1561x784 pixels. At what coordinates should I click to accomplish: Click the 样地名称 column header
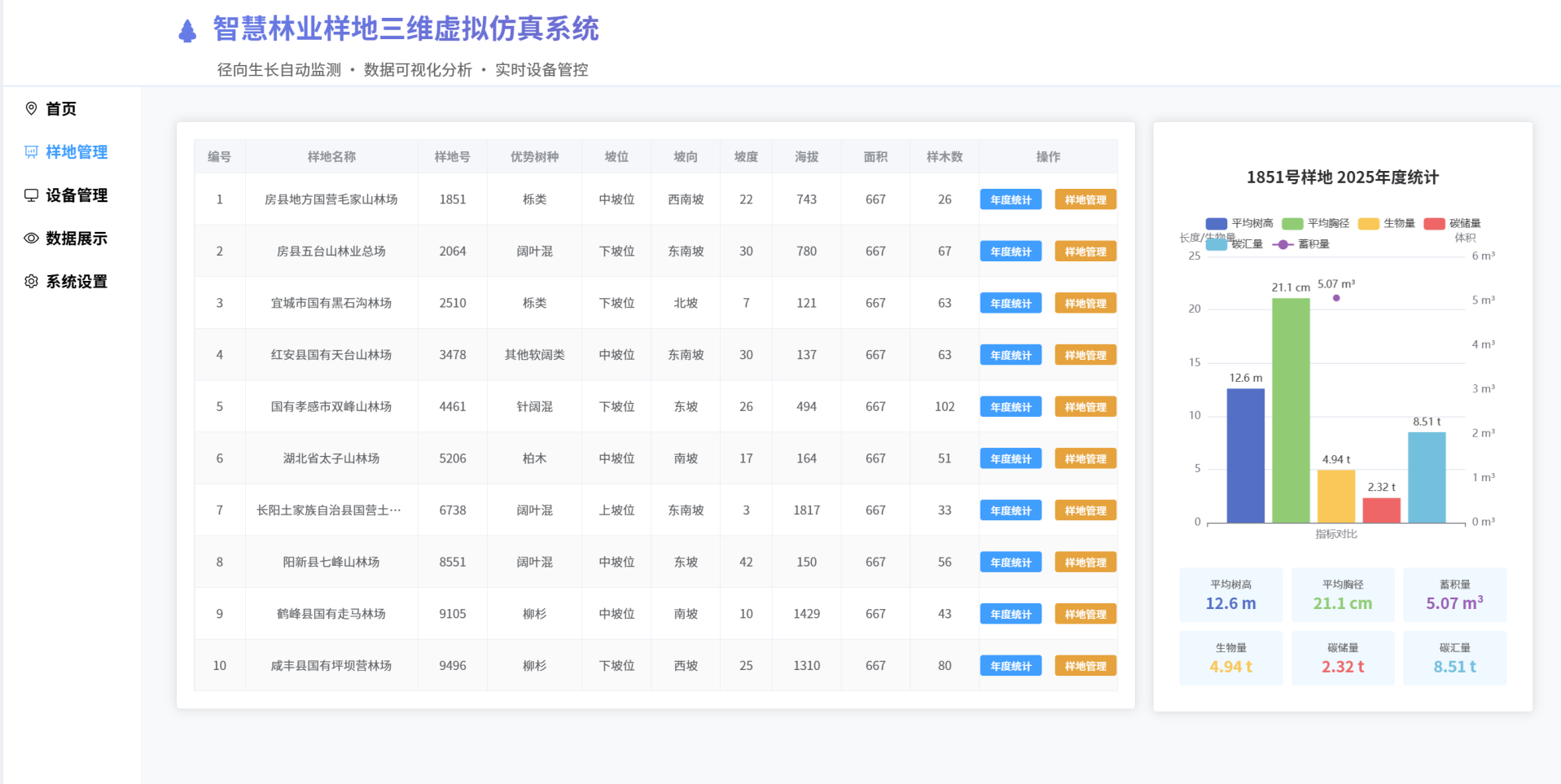click(331, 156)
